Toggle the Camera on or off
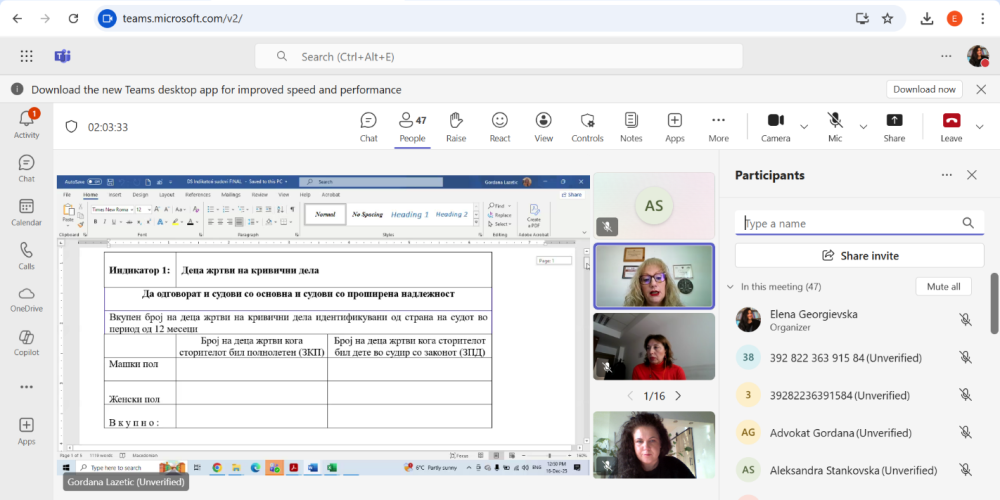This screenshot has width=1000, height=500. point(775,126)
